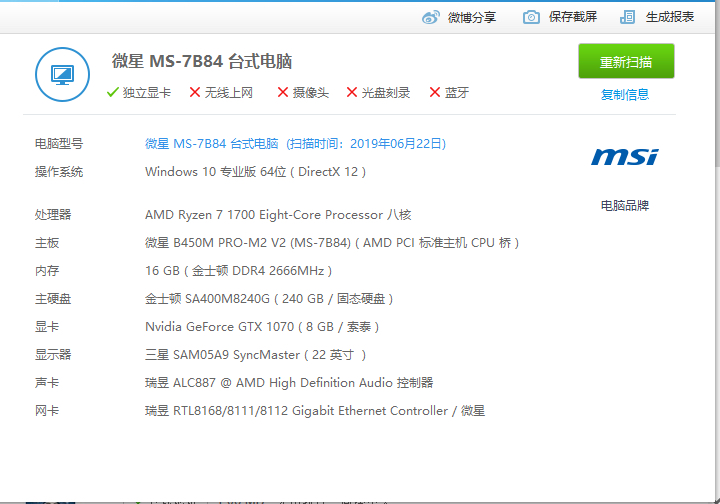Select the title 微星 MS-7B84 台式电脑
The width and height of the screenshot is (720, 504).
click(x=202, y=61)
